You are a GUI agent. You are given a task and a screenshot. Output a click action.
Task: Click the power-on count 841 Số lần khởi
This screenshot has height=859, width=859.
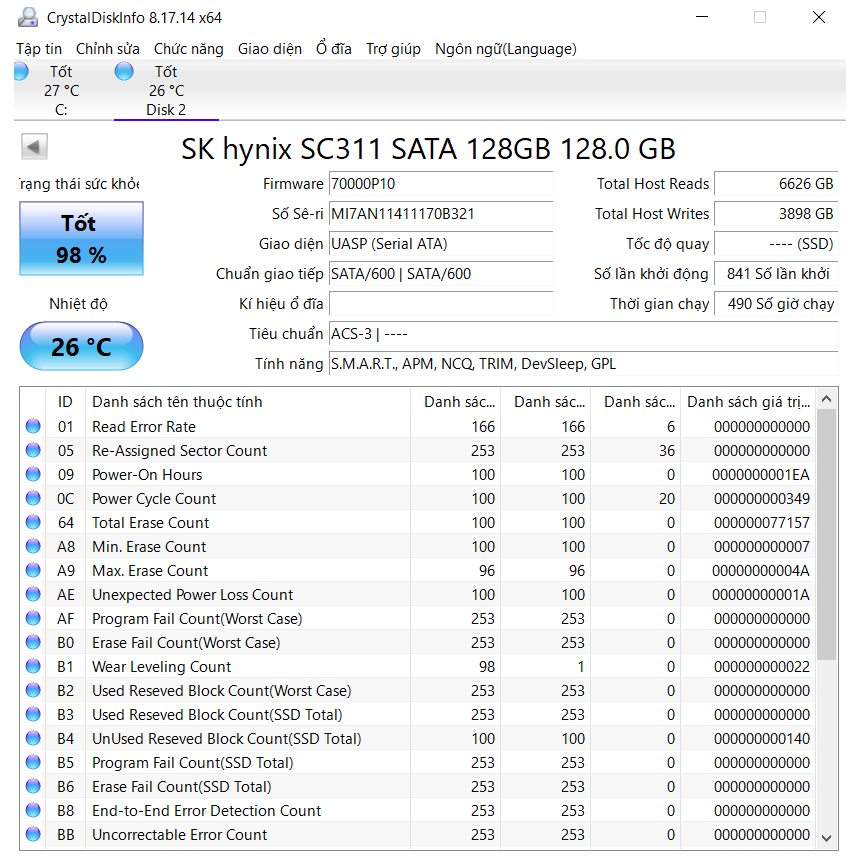(776, 274)
